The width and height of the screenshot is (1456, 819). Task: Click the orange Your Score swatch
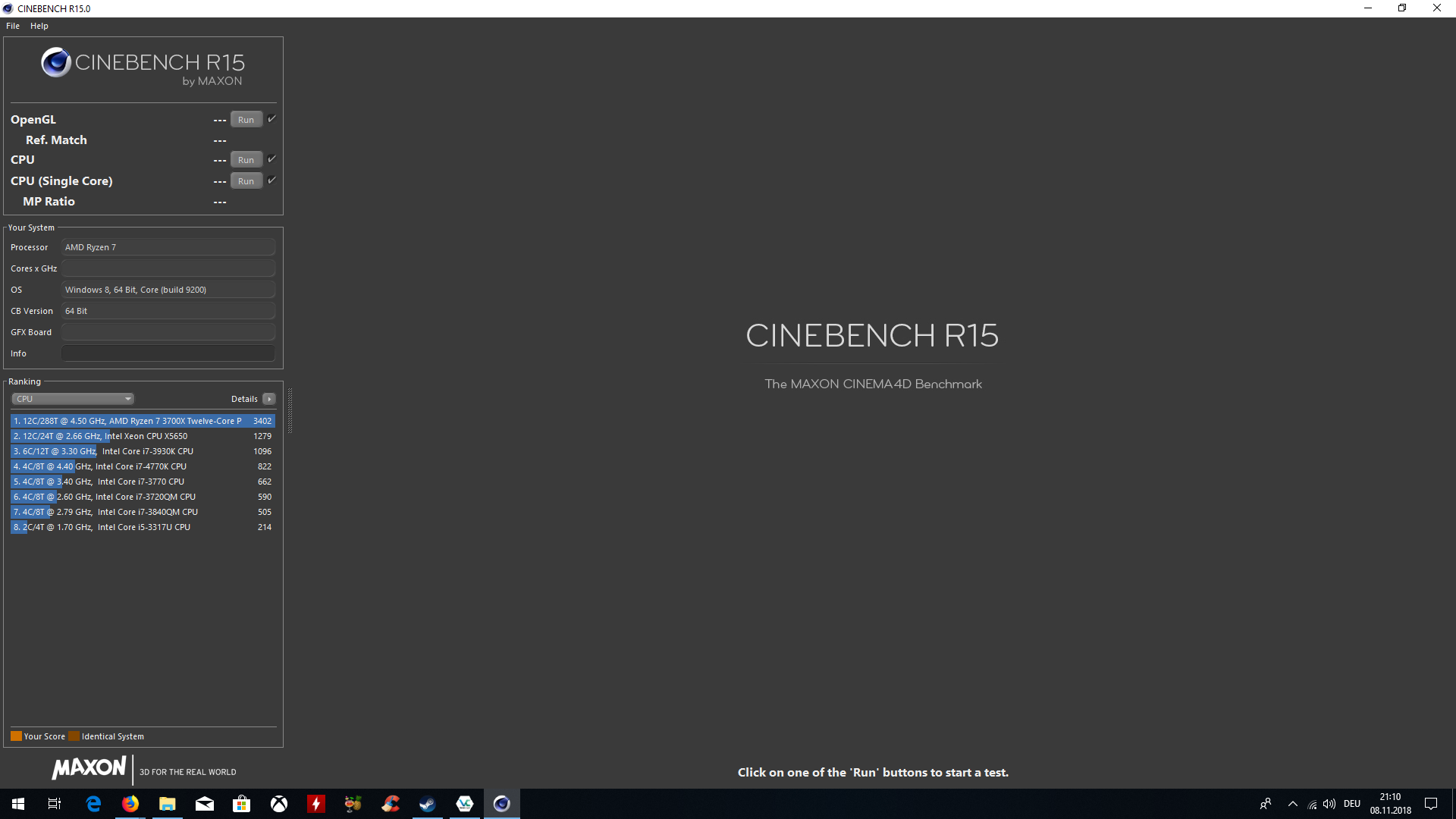click(16, 736)
